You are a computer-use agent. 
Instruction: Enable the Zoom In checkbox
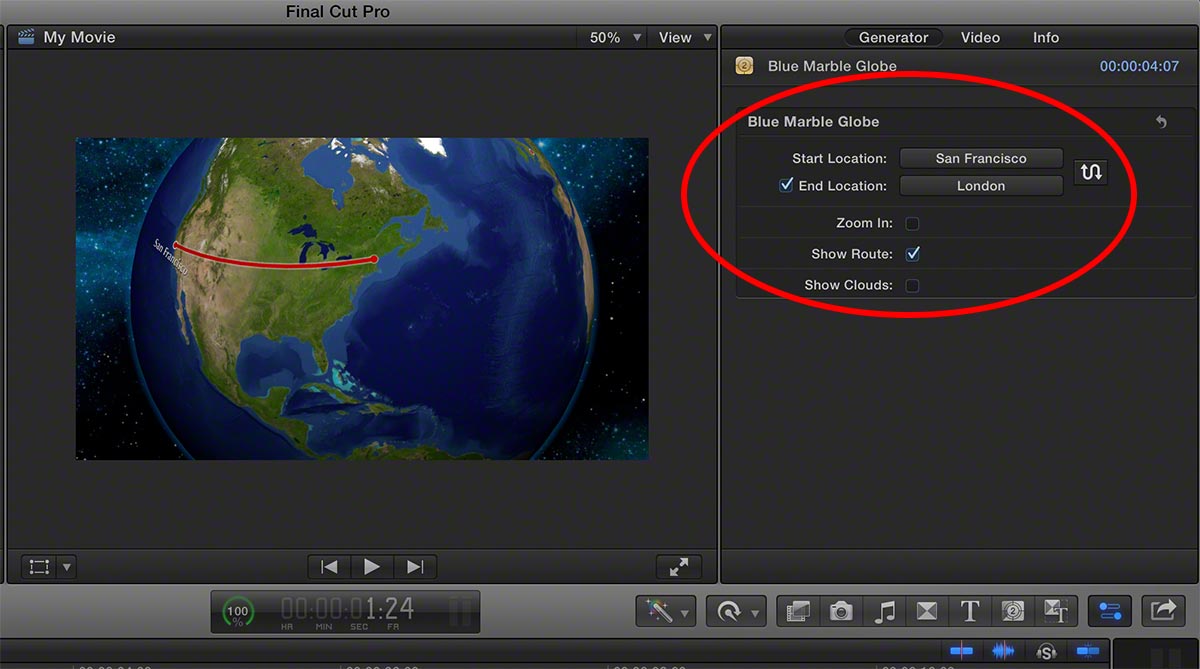[912, 223]
